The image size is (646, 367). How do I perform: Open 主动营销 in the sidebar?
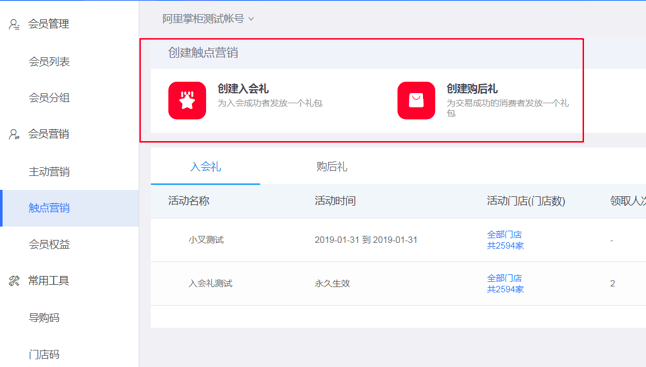(49, 172)
